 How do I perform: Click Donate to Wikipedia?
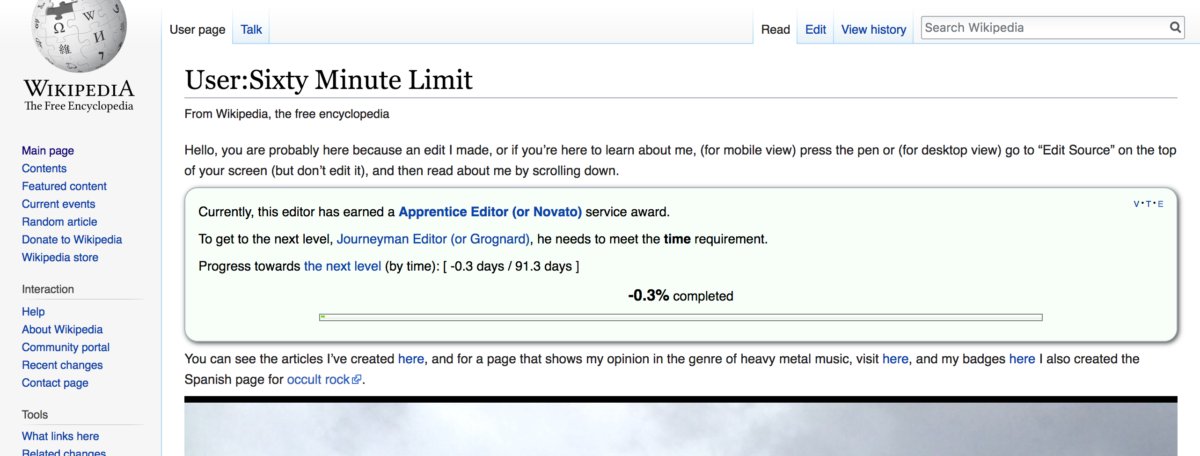tap(72, 240)
